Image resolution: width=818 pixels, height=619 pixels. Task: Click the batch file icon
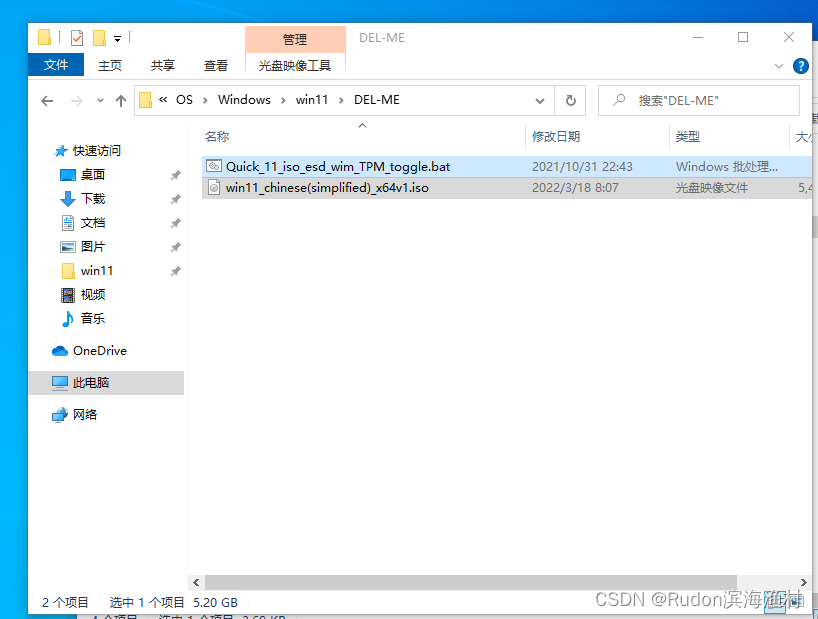[x=214, y=166]
